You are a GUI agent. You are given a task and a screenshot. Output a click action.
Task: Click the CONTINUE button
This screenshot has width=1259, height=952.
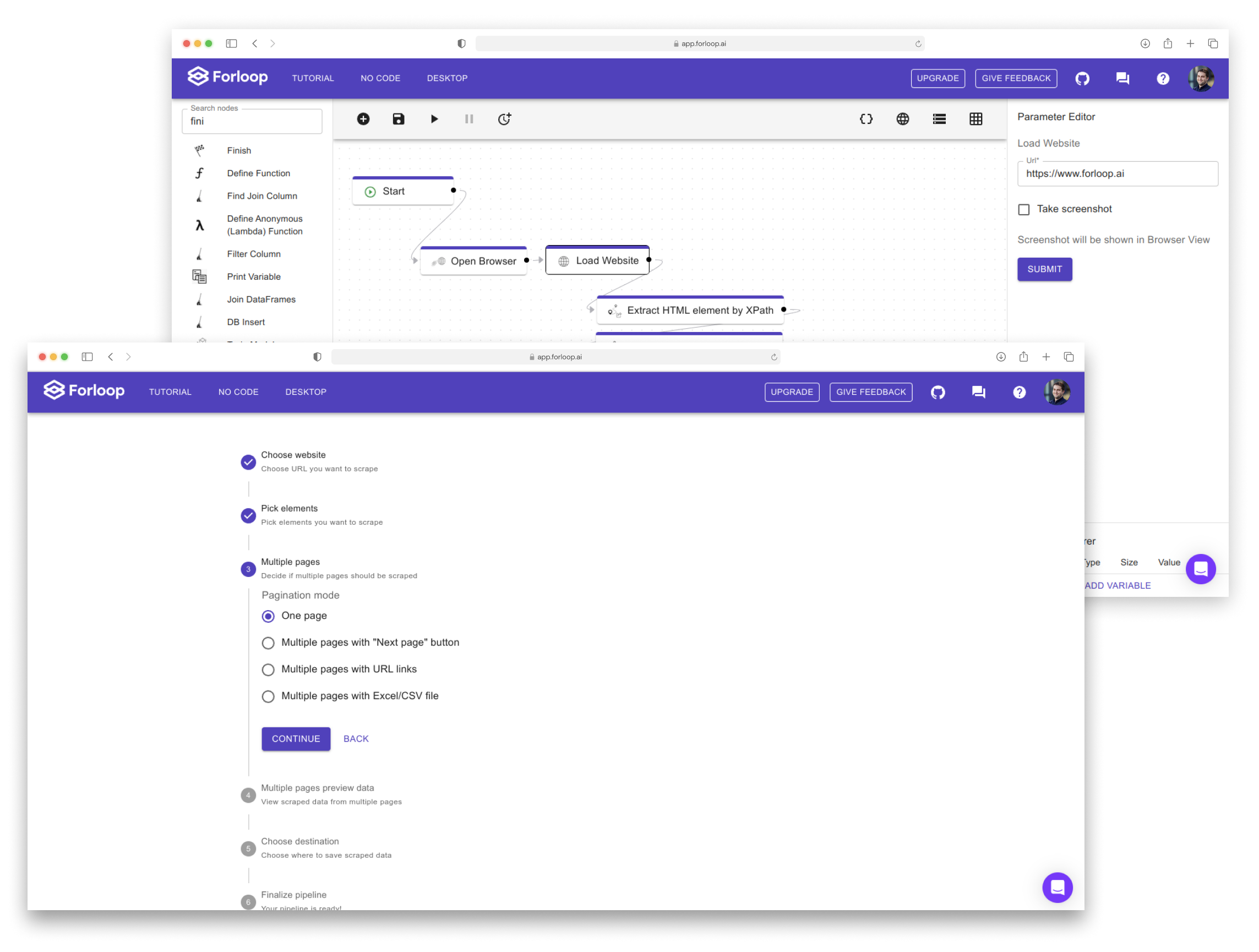tap(296, 738)
